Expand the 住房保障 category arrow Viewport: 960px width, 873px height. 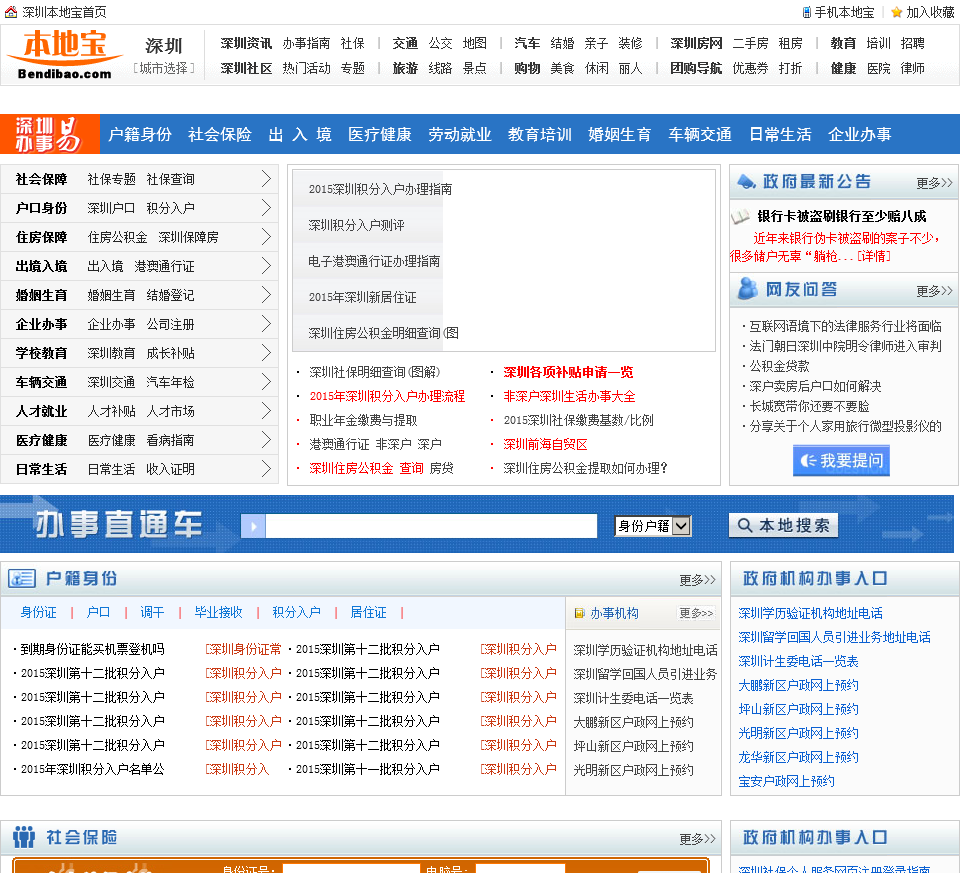(x=266, y=236)
